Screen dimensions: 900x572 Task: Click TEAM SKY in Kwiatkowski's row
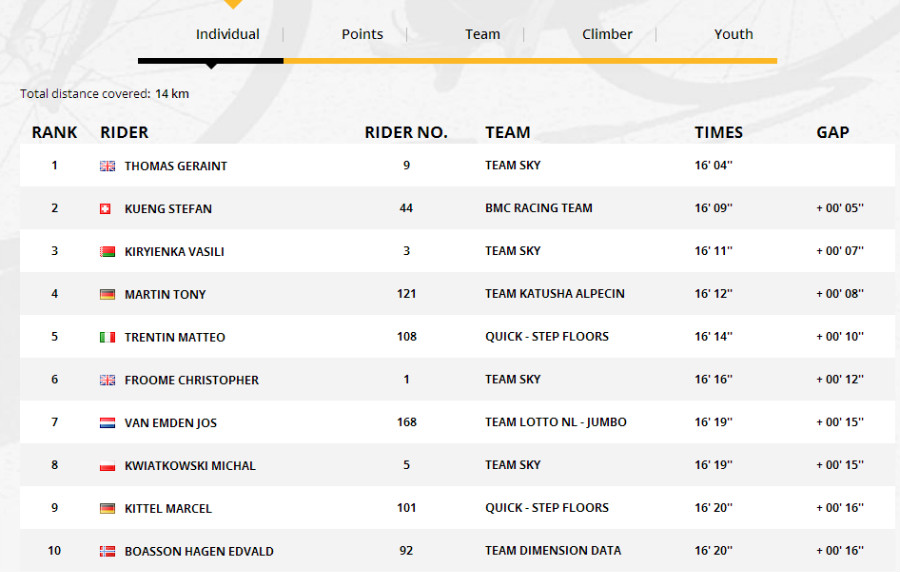[513, 465]
